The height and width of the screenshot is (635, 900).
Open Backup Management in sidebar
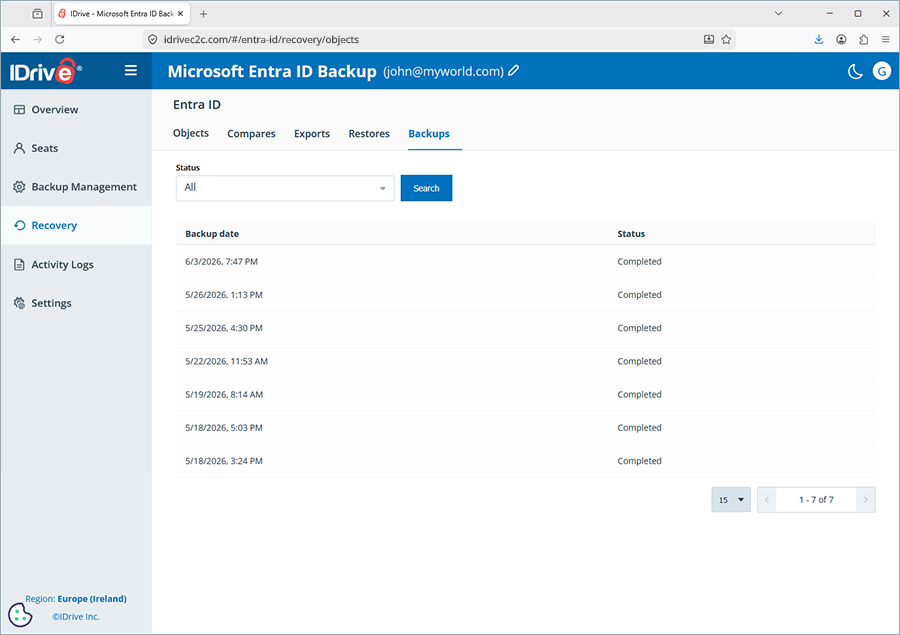tap(76, 187)
